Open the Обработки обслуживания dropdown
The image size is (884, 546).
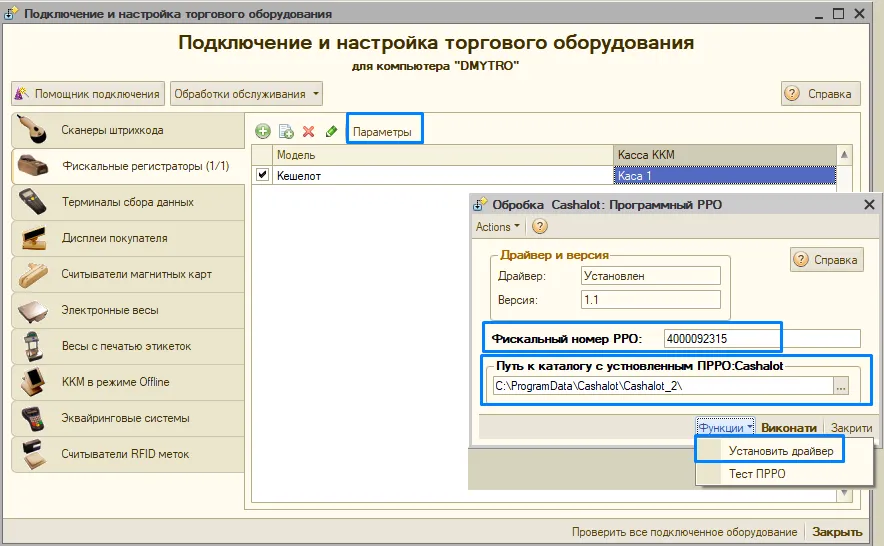click(246, 94)
